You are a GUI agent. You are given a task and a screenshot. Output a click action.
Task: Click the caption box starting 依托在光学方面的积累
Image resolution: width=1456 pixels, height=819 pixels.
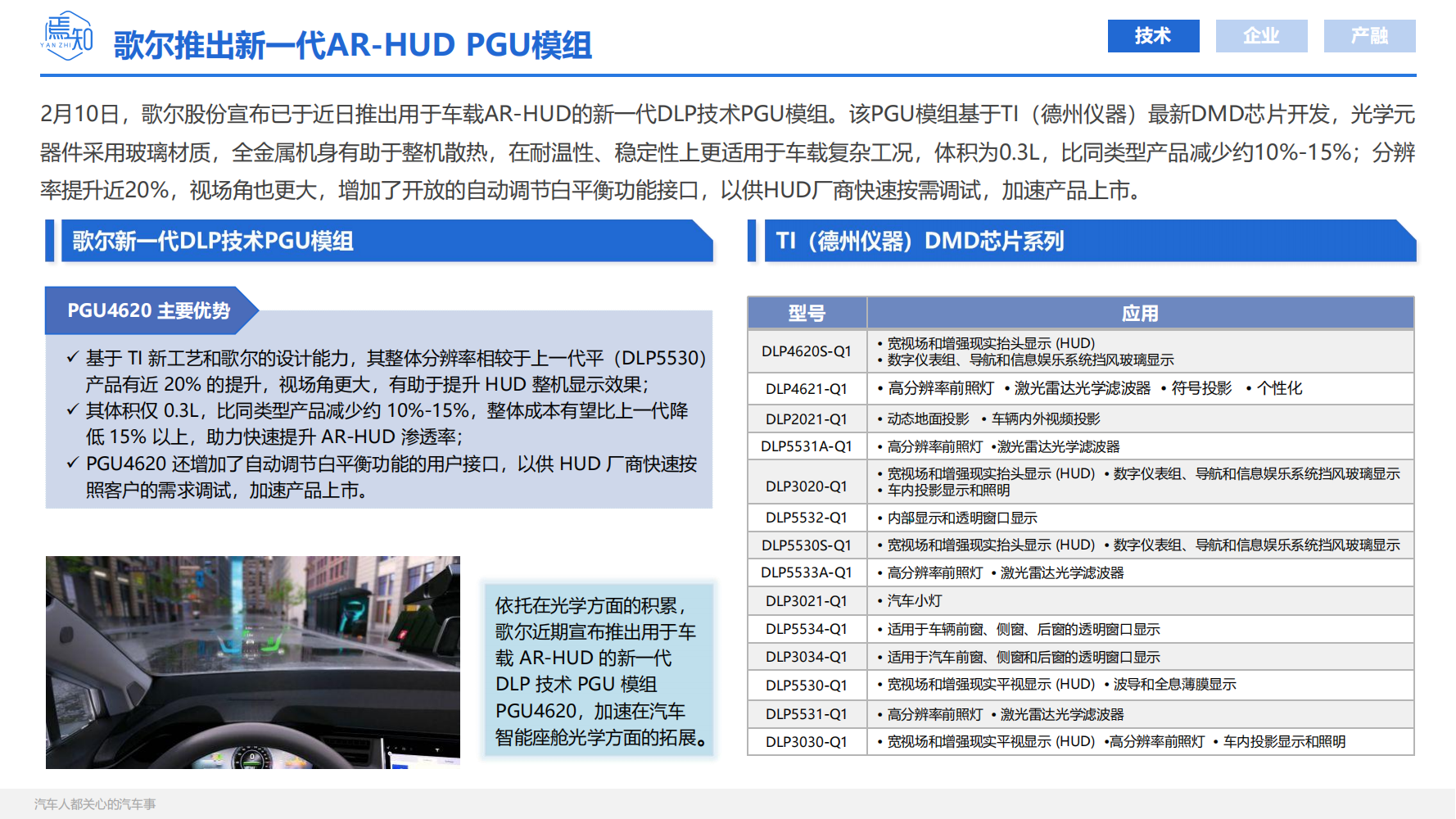tap(599, 672)
